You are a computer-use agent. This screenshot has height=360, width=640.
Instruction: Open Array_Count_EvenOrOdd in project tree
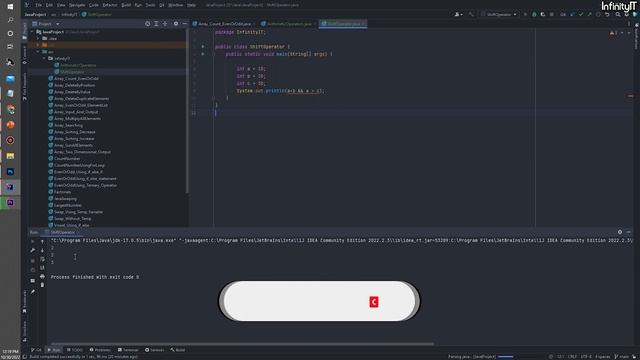coord(73,78)
